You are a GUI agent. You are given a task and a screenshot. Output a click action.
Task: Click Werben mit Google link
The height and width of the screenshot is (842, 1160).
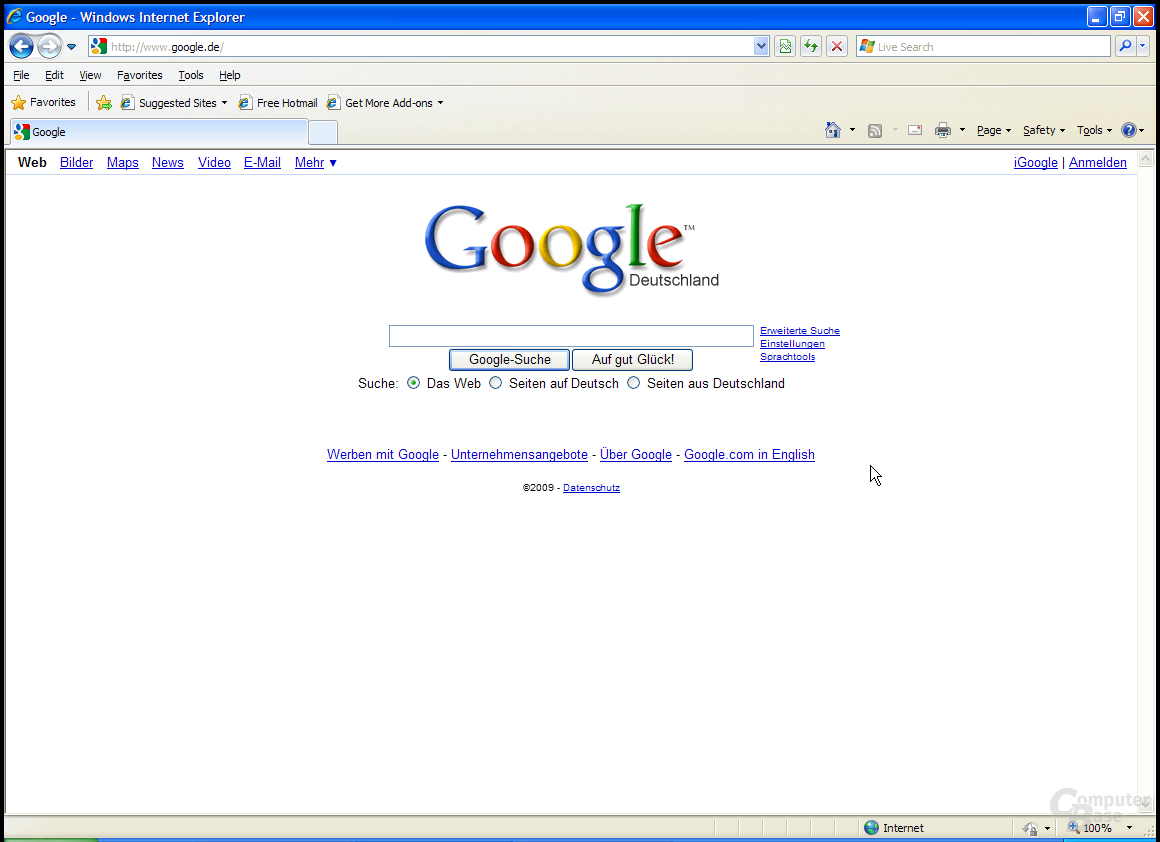pyautogui.click(x=383, y=454)
